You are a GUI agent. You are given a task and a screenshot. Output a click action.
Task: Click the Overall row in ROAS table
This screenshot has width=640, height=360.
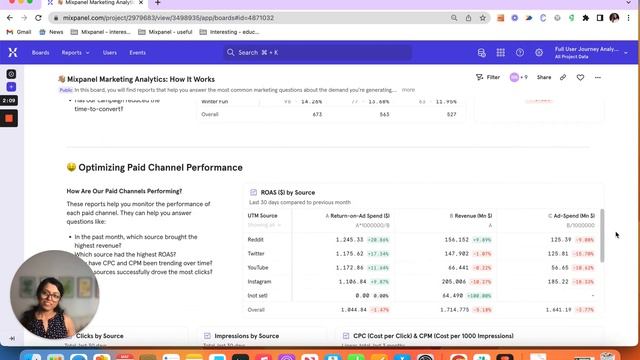[x=421, y=310]
